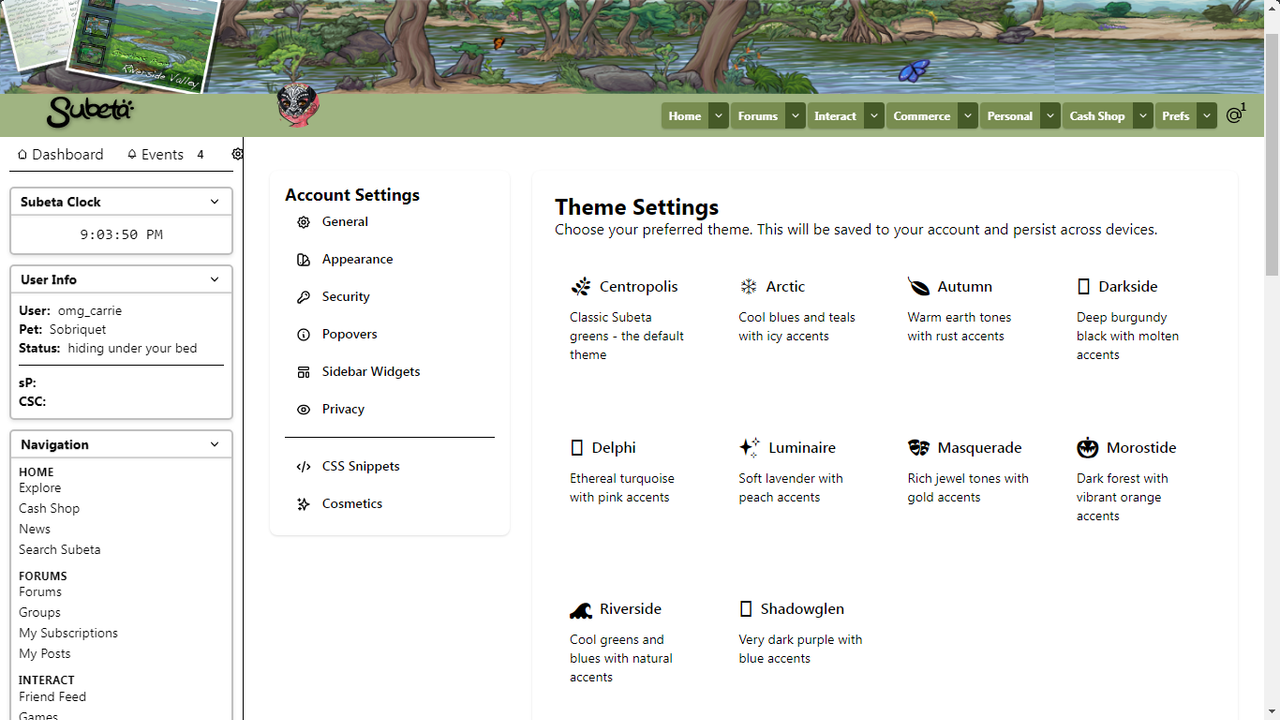
Task: Open the Search Subeta link
Action: (x=59, y=550)
